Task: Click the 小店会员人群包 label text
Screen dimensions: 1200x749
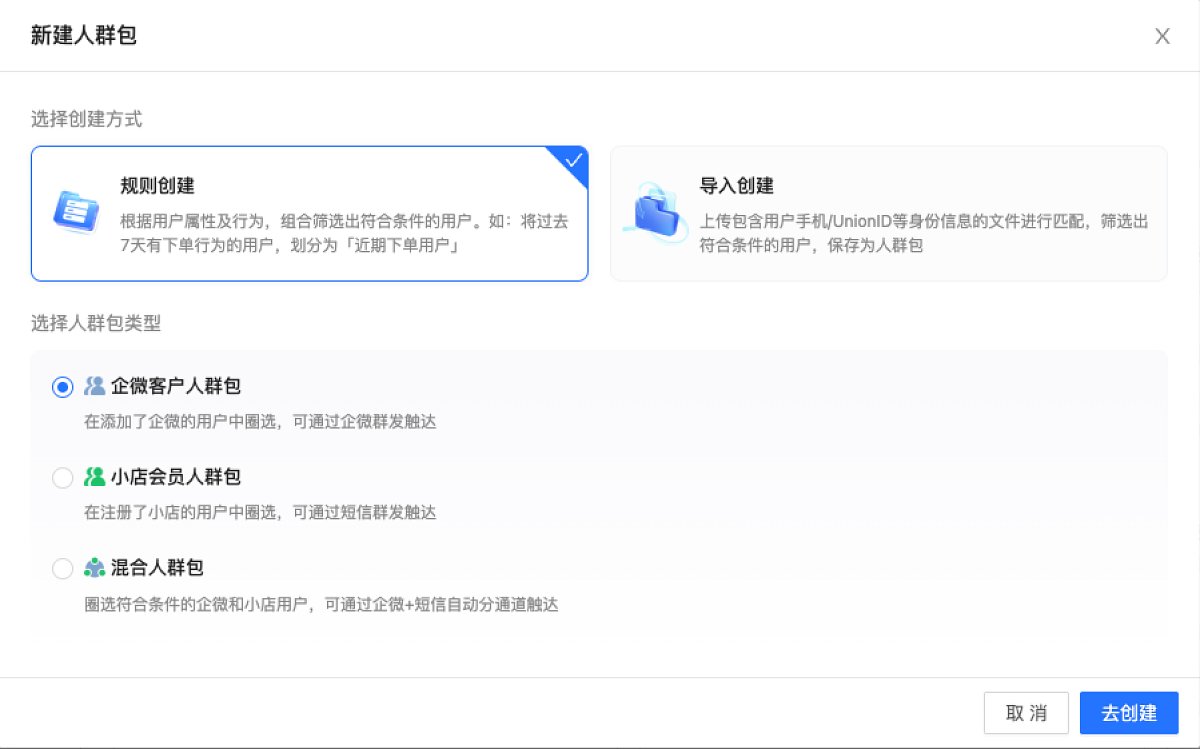Action: pos(176,477)
